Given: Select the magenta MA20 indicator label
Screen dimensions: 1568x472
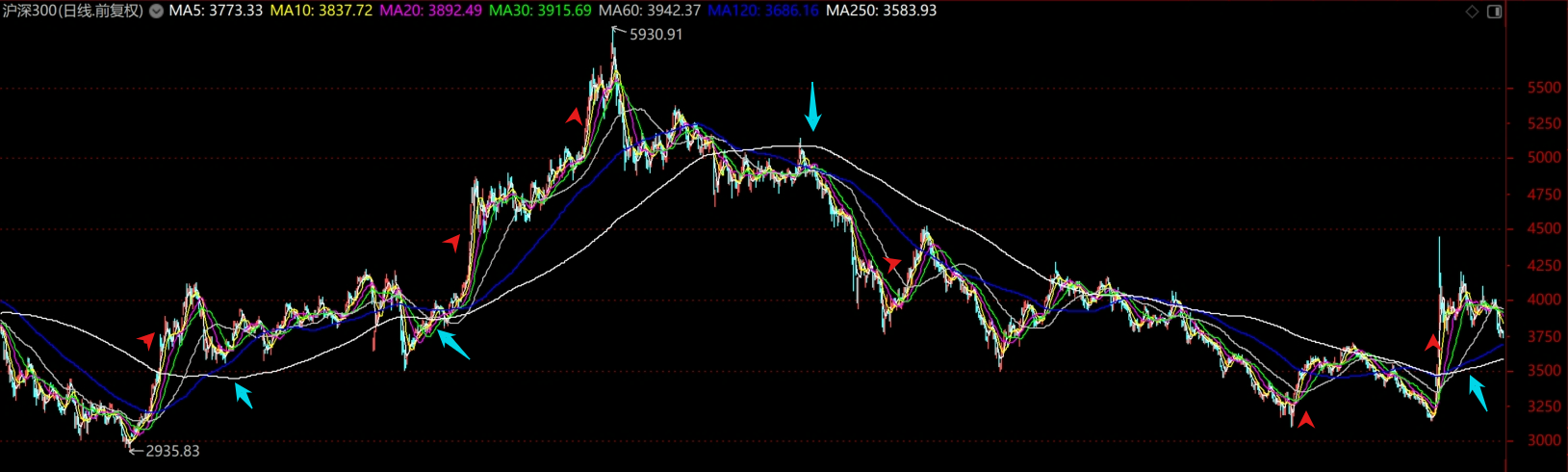Looking at the screenshot, I should [x=431, y=11].
